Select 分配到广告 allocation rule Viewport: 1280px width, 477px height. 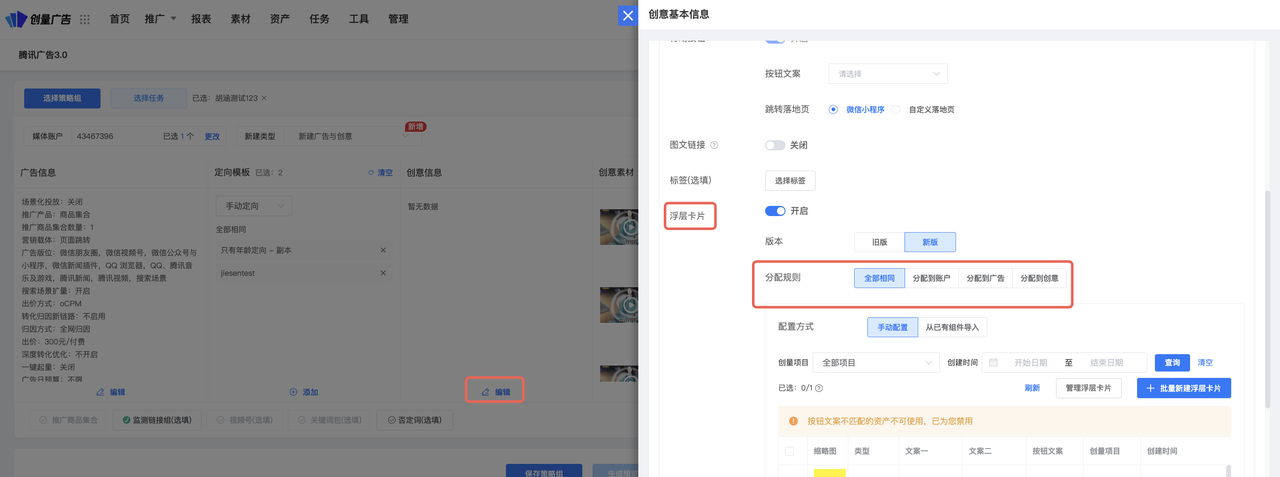tap(985, 278)
